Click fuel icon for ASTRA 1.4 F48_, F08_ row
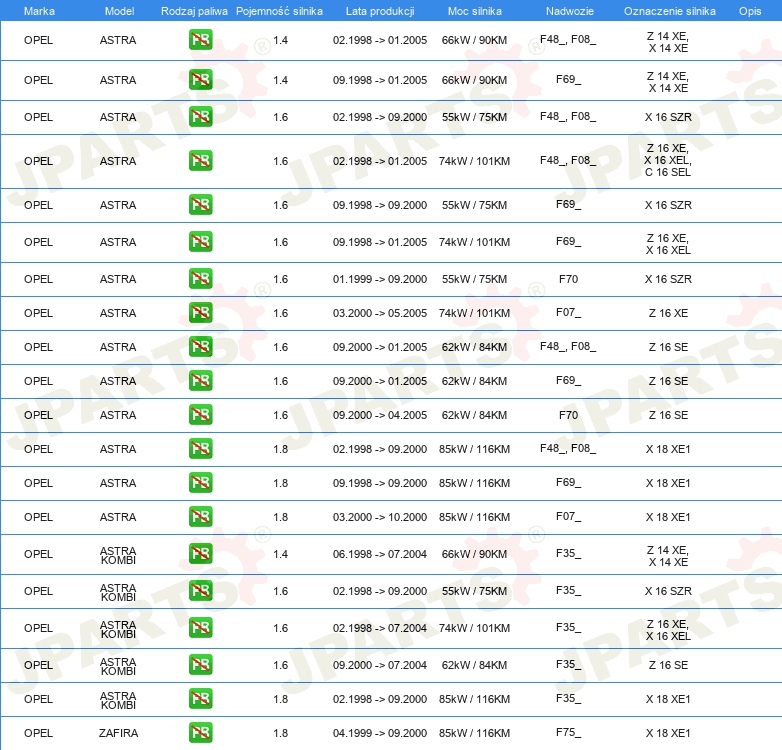Image resolution: width=782 pixels, height=750 pixels. point(200,40)
